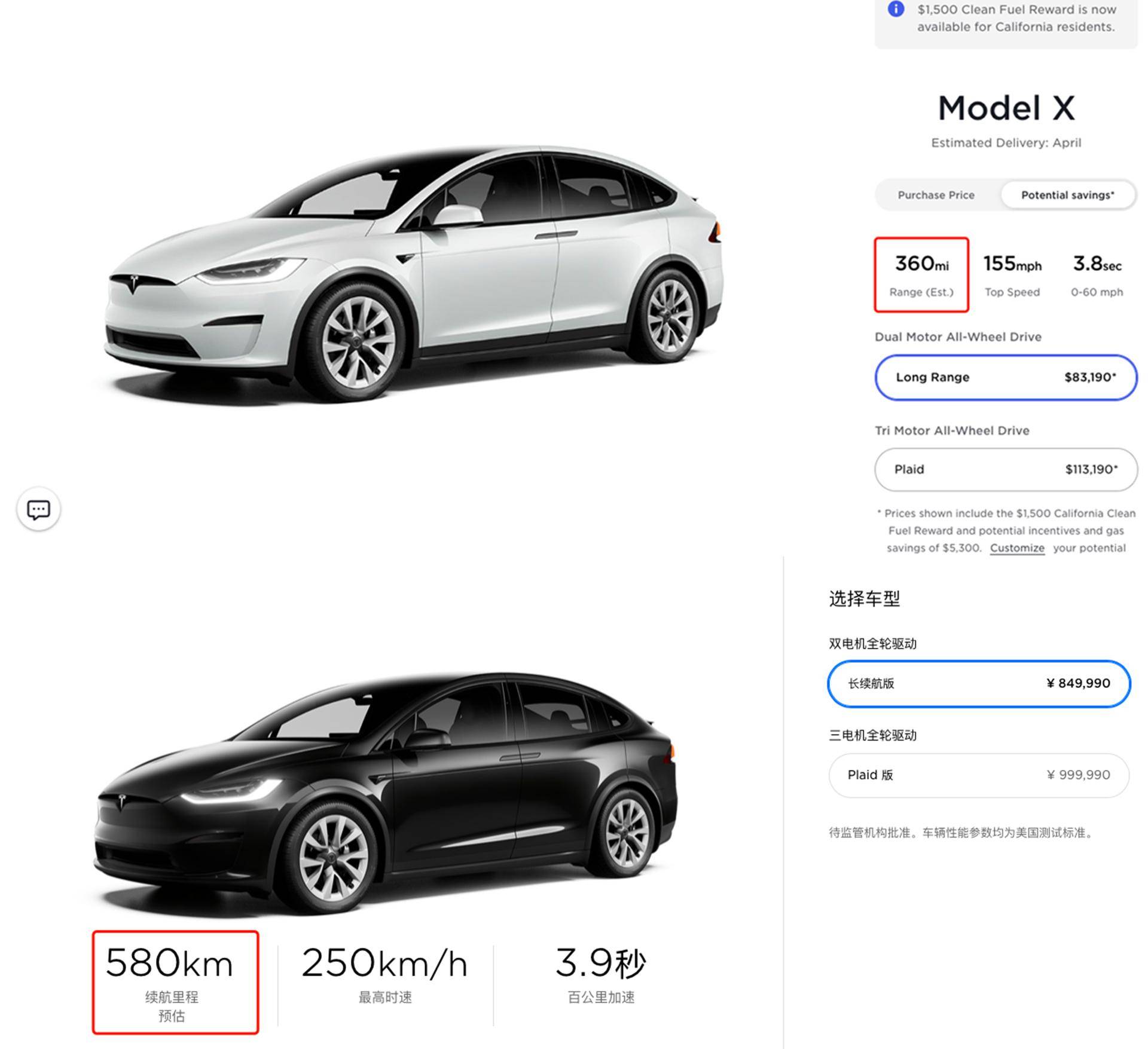The width and height of the screenshot is (1148, 1049).
Task: Click the black Model X image
Action: 386,789
